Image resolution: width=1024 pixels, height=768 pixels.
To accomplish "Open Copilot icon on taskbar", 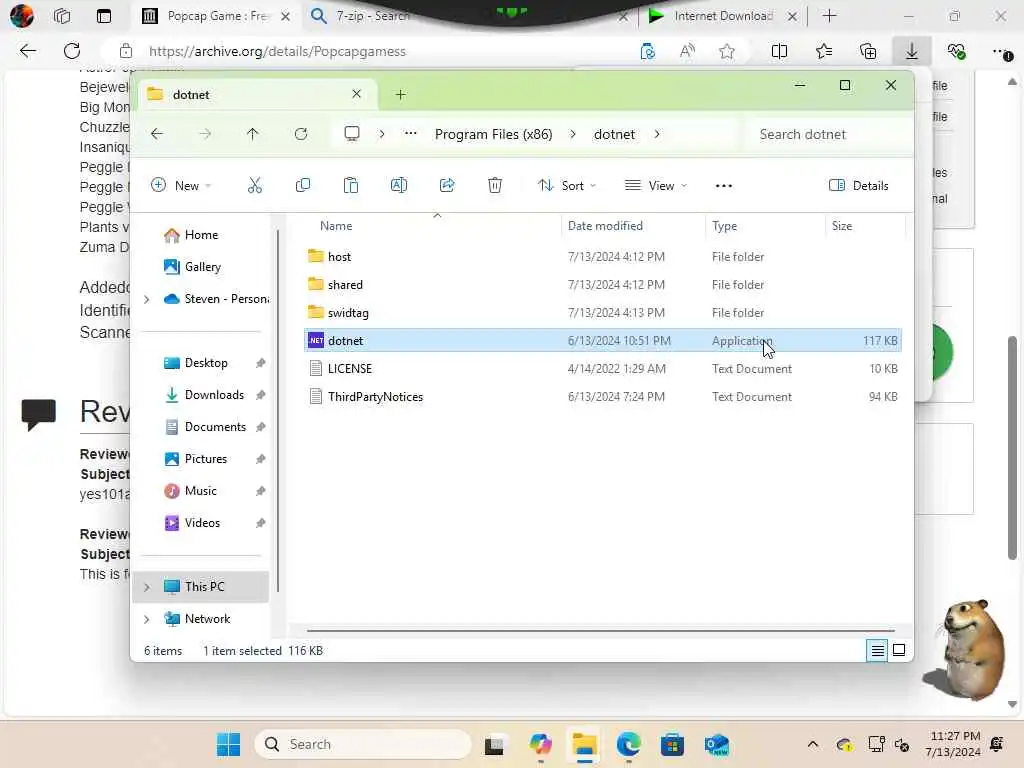I will [540, 744].
